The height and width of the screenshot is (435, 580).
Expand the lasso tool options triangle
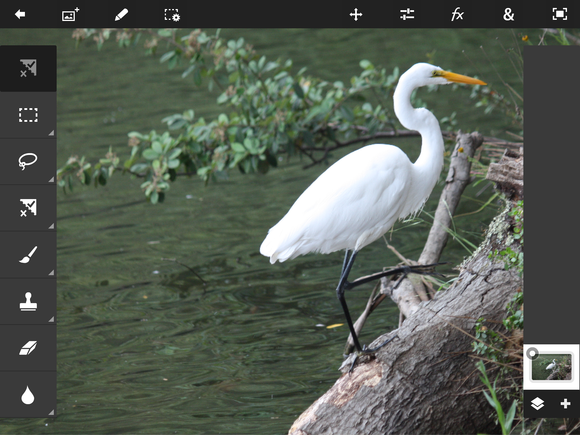(51, 179)
